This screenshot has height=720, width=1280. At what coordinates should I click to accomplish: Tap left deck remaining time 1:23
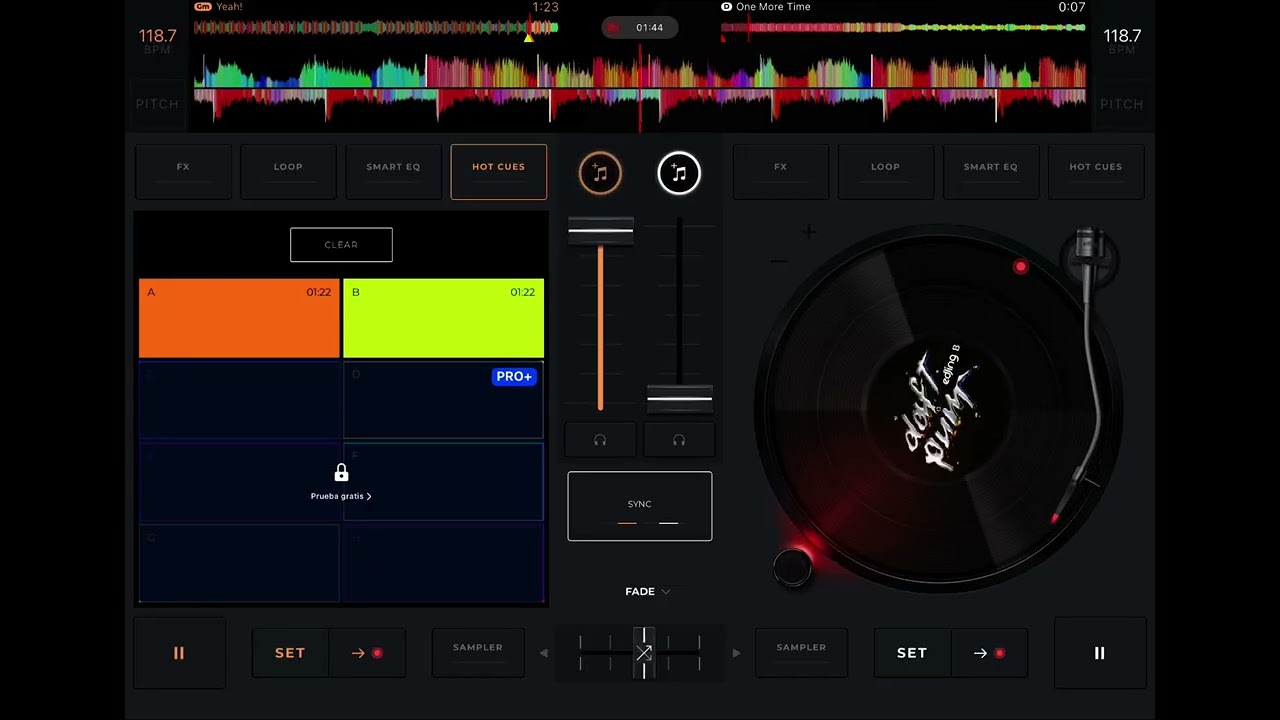click(545, 7)
